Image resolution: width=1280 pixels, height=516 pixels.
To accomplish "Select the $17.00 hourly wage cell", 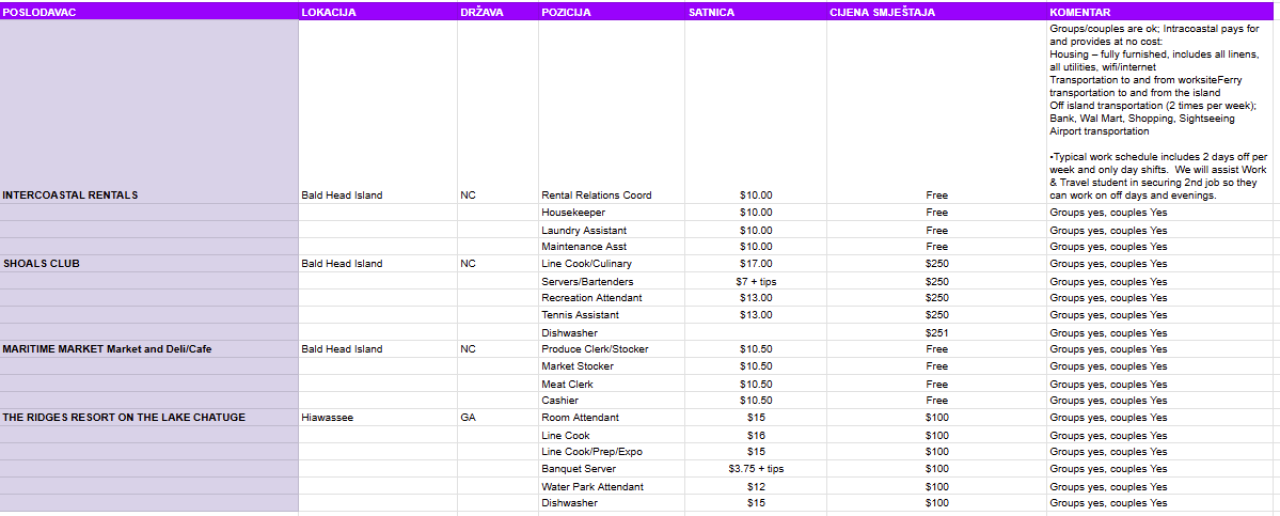I will point(756,264).
